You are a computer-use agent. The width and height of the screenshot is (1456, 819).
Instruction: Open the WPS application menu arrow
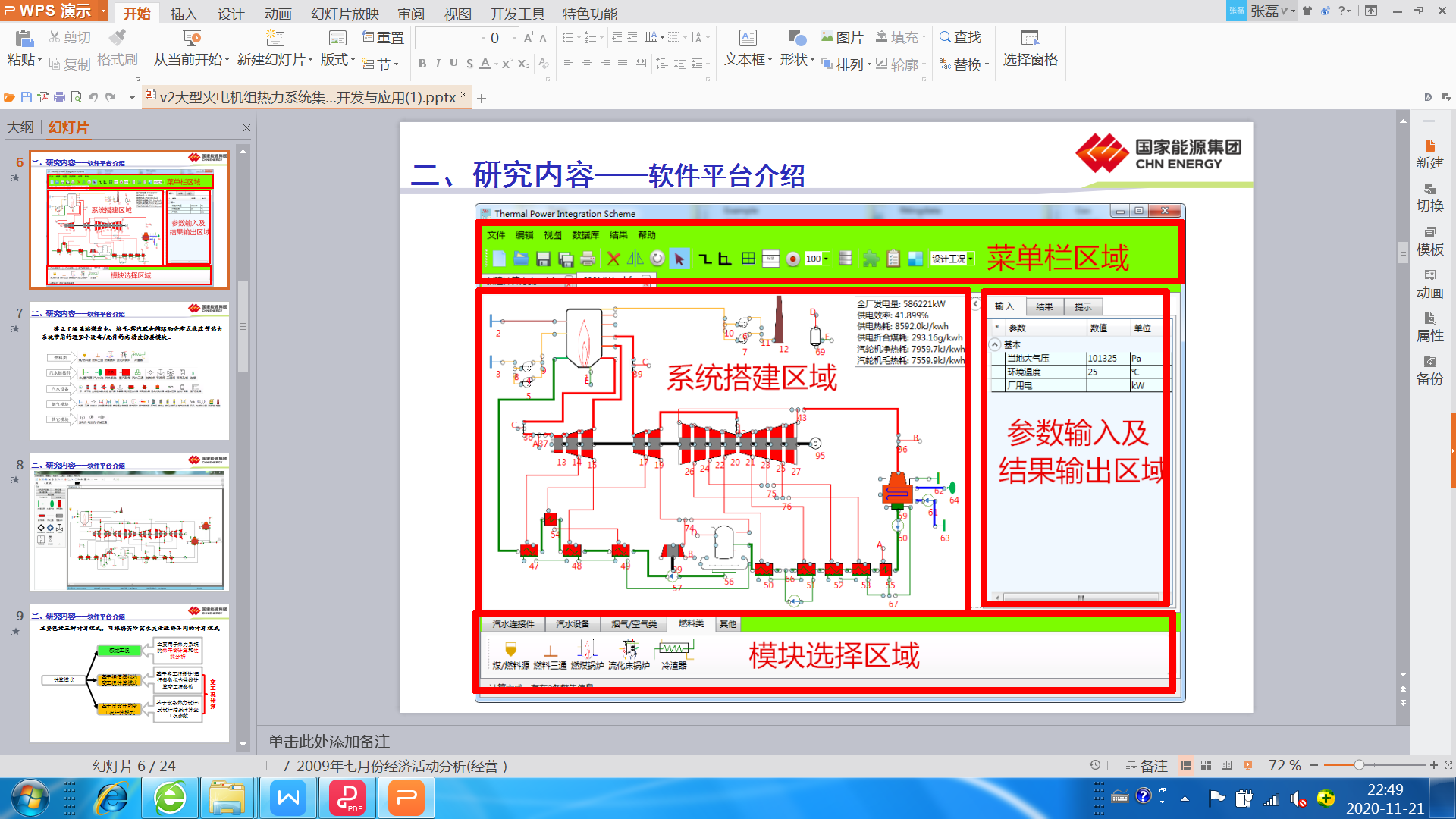(x=103, y=11)
